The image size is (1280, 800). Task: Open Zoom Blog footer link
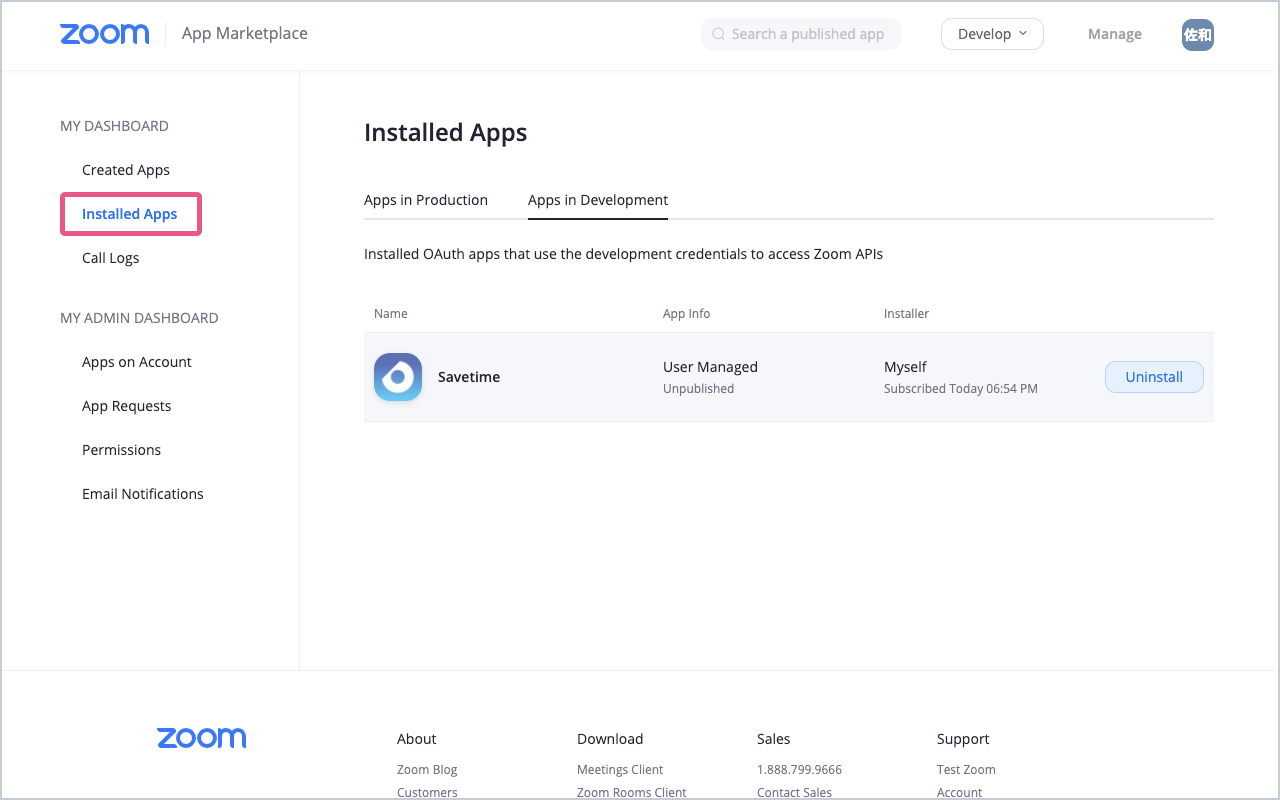(x=427, y=770)
